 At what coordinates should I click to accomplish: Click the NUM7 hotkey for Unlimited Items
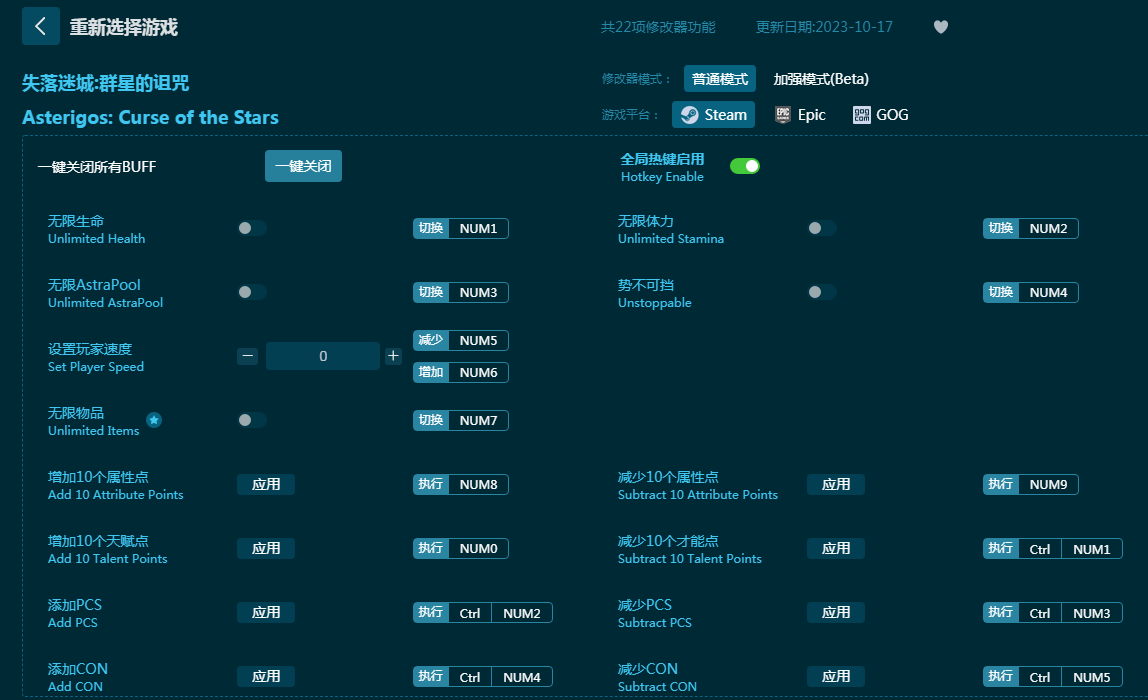pyautogui.click(x=461, y=420)
